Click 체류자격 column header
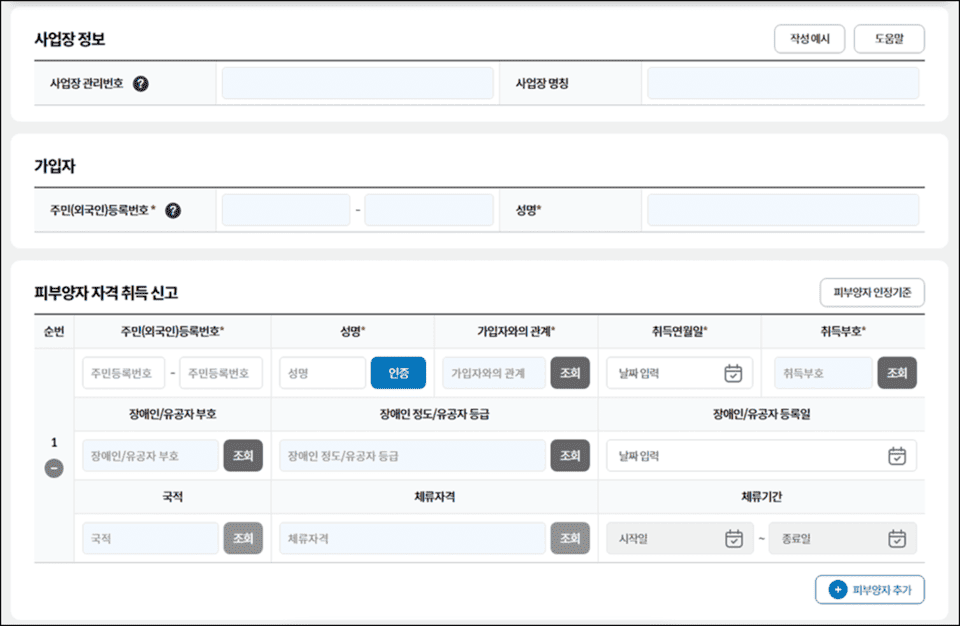The width and height of the screenshot is (960, 626). [x=434, y=497]
